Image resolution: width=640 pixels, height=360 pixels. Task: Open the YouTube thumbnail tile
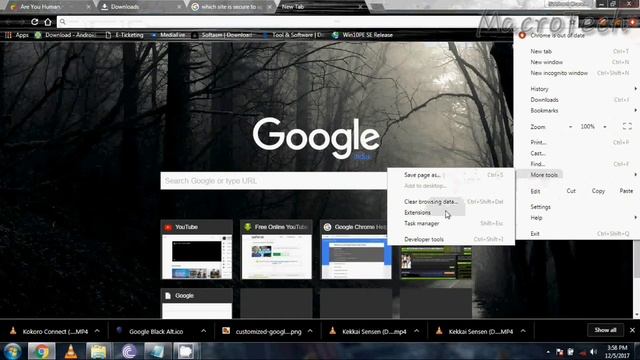tap(197, 249)
